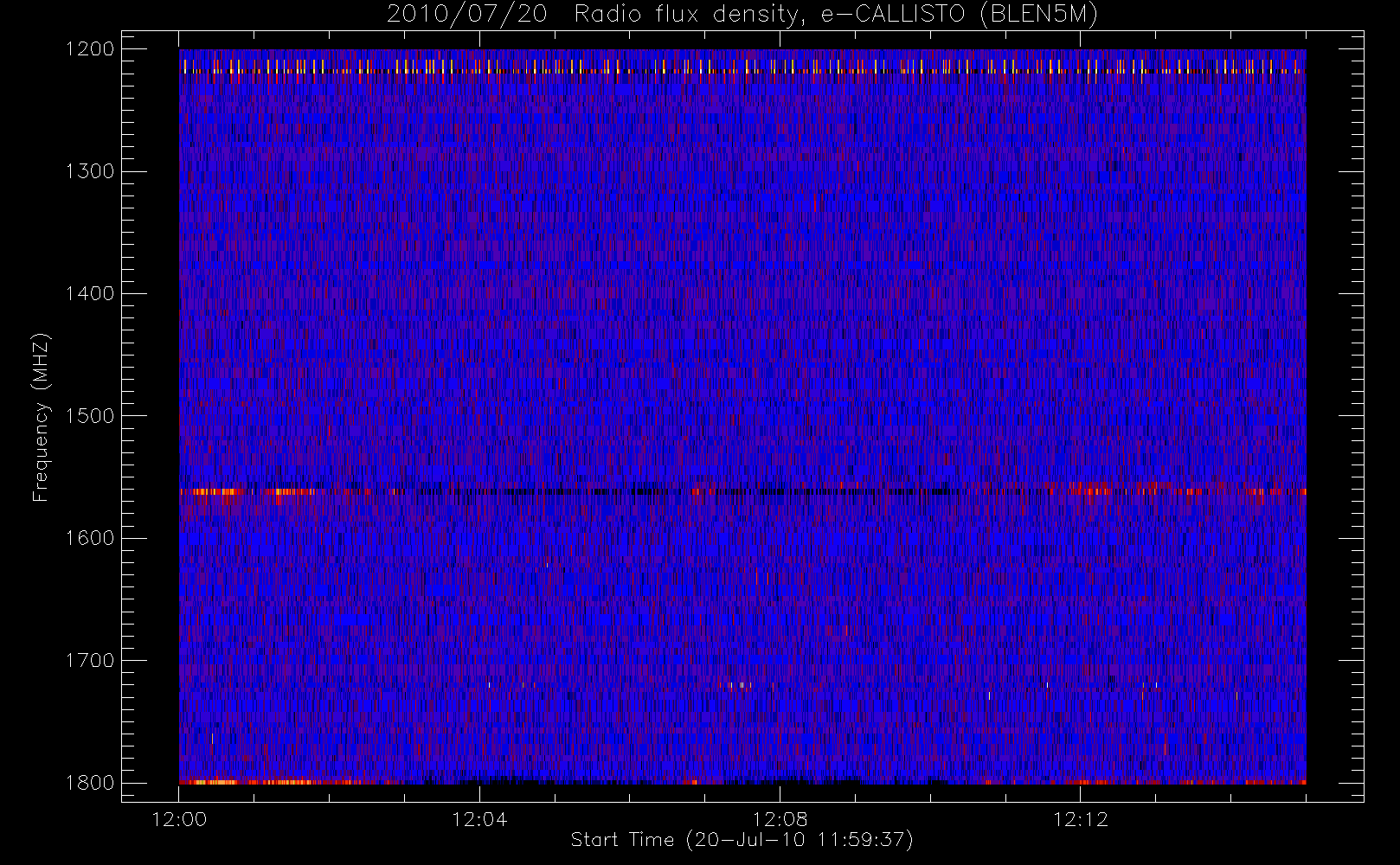This screenshot has width=1400, height=865.
Task: Click the bright interference band near 1560 MHz
Action: click(x=742, y=491)
